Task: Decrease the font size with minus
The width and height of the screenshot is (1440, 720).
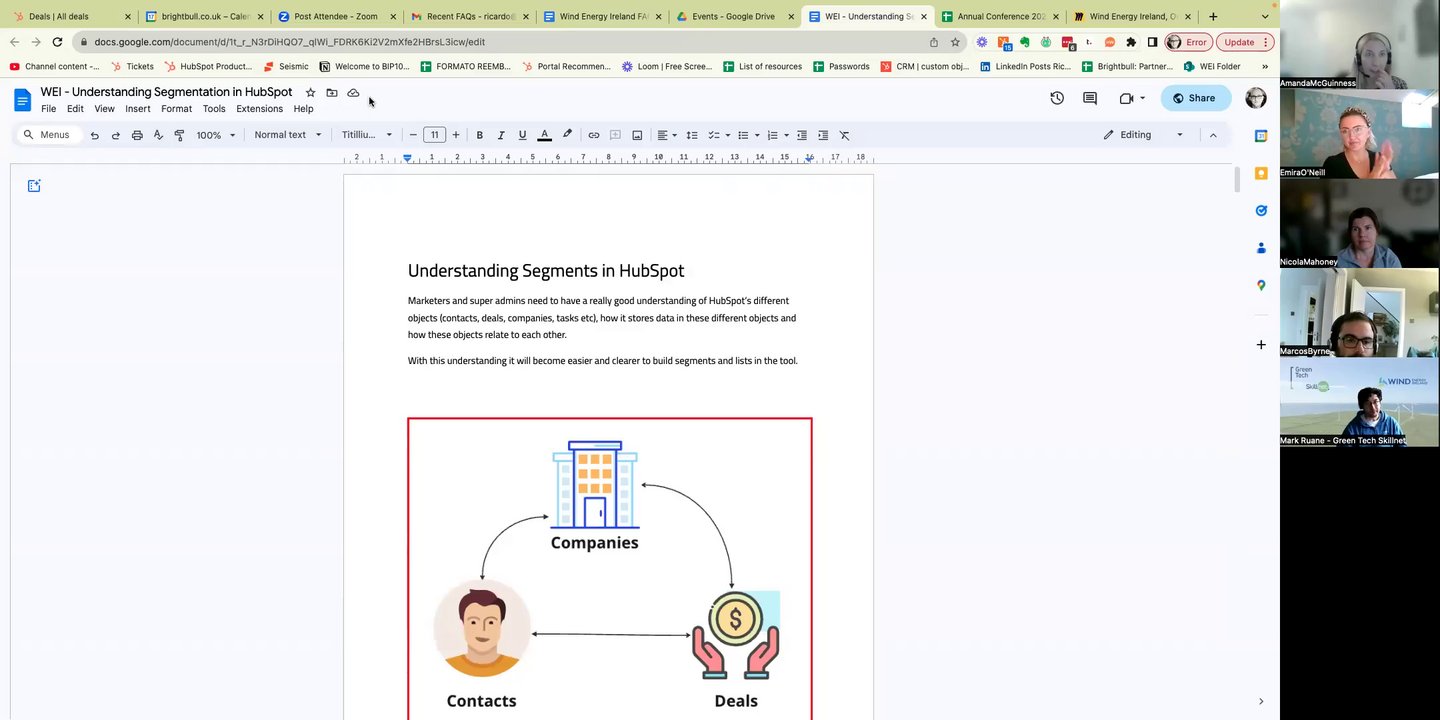Action: coord(413,135)
